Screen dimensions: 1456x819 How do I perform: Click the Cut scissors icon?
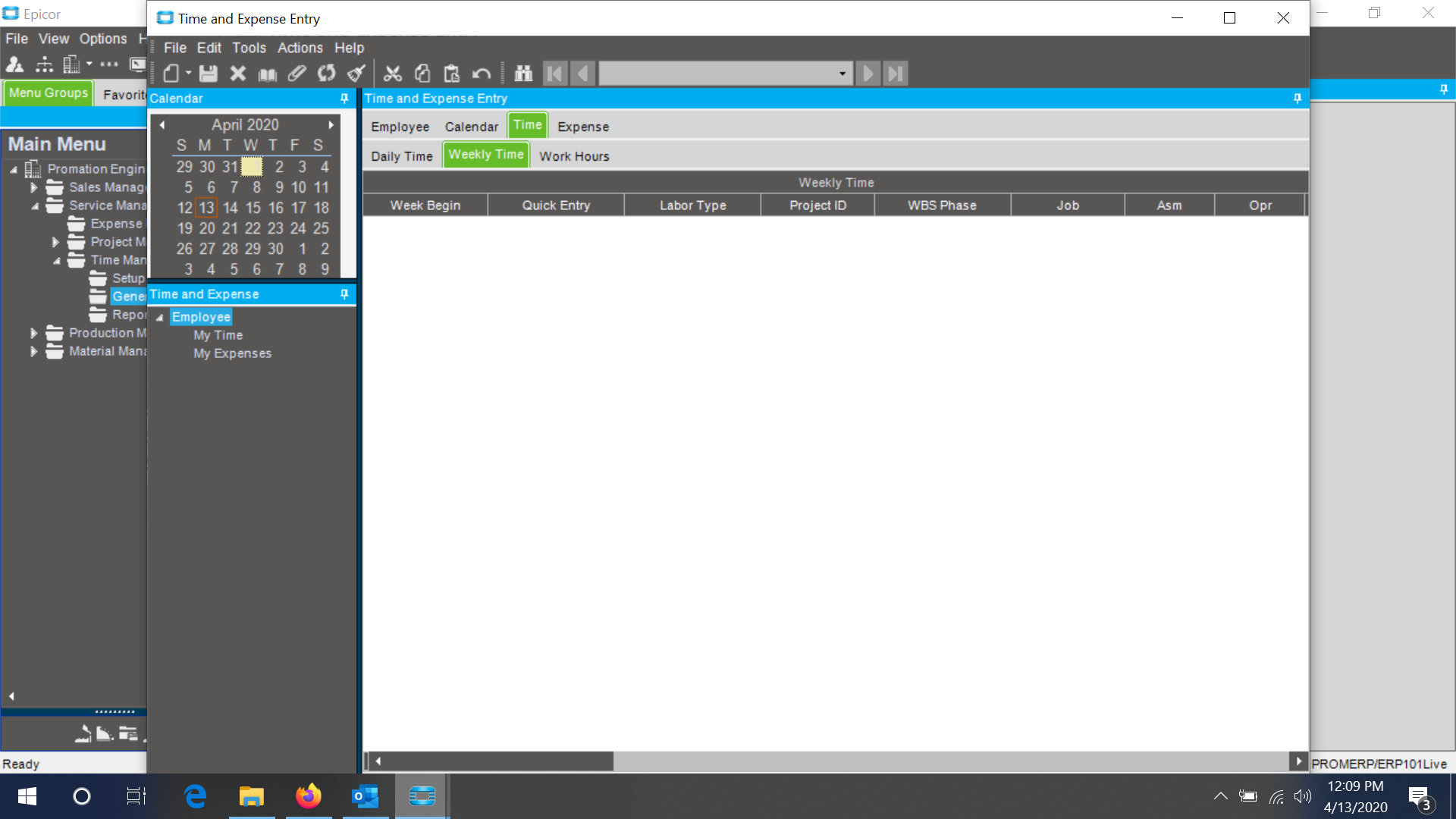coord(393,74)
